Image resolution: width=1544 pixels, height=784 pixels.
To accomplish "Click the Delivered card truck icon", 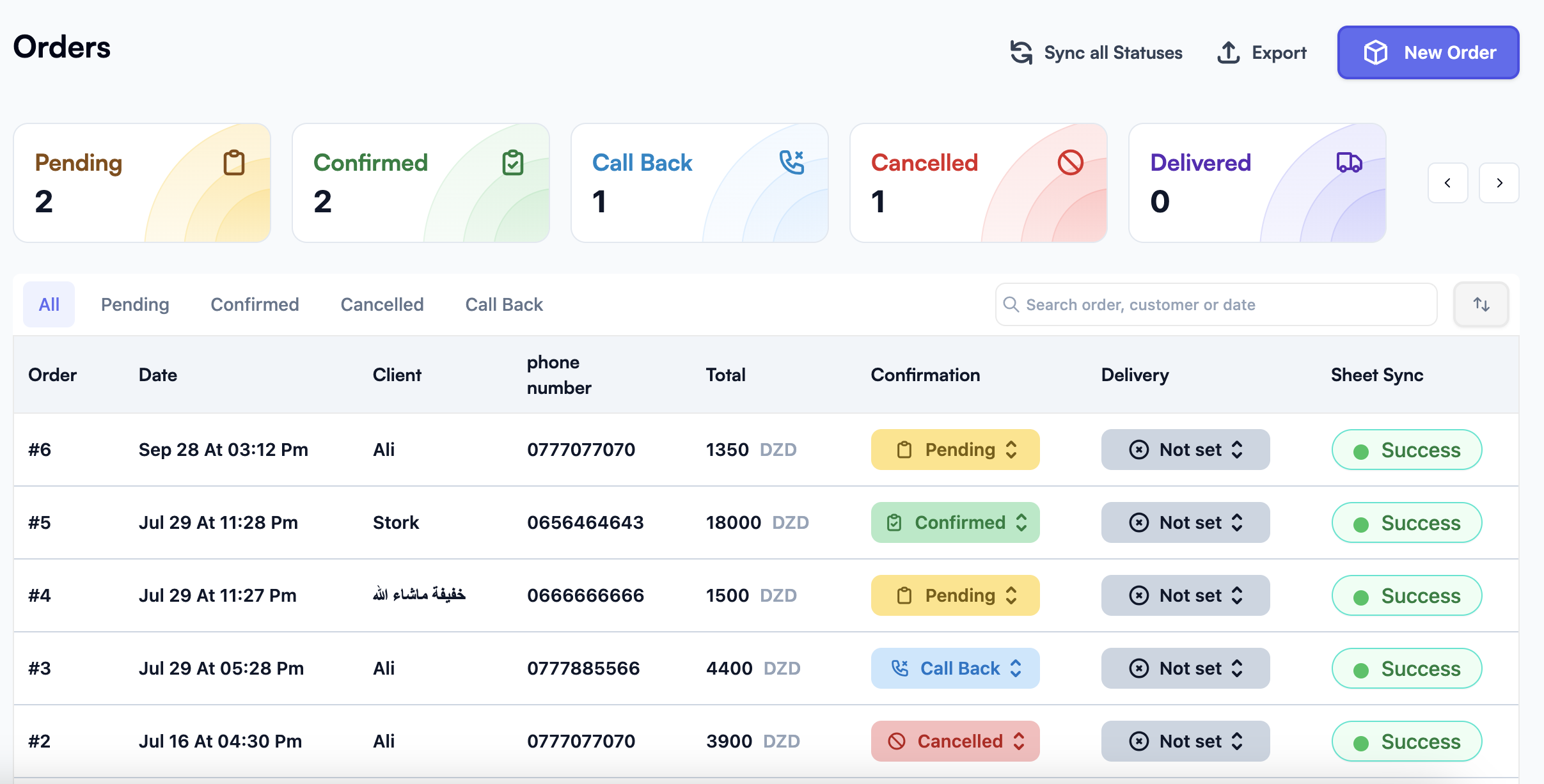I will 1349,162.
